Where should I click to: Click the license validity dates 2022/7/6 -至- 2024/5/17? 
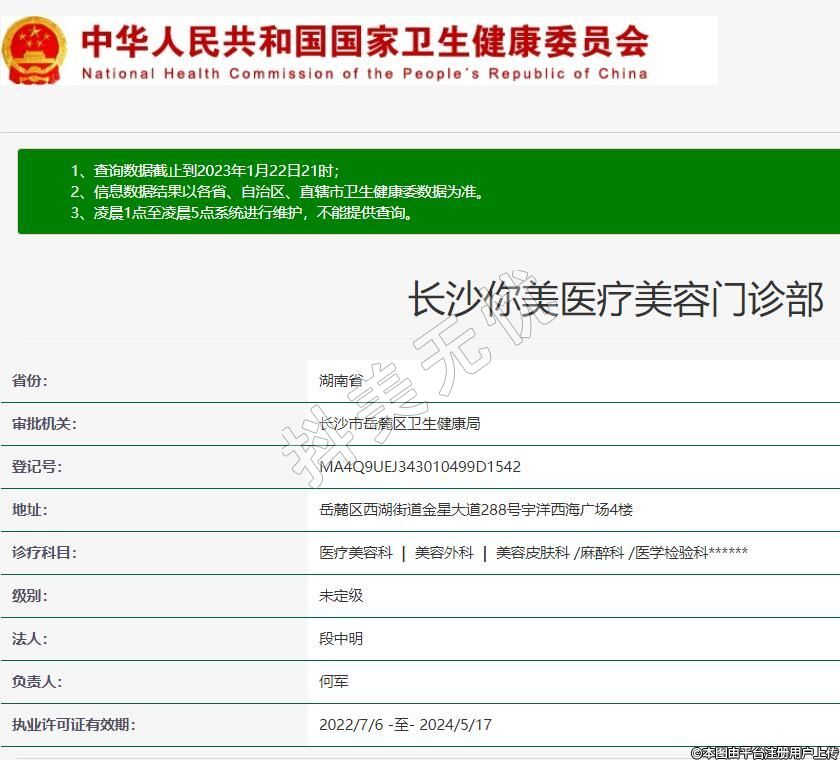click(405, 725)
